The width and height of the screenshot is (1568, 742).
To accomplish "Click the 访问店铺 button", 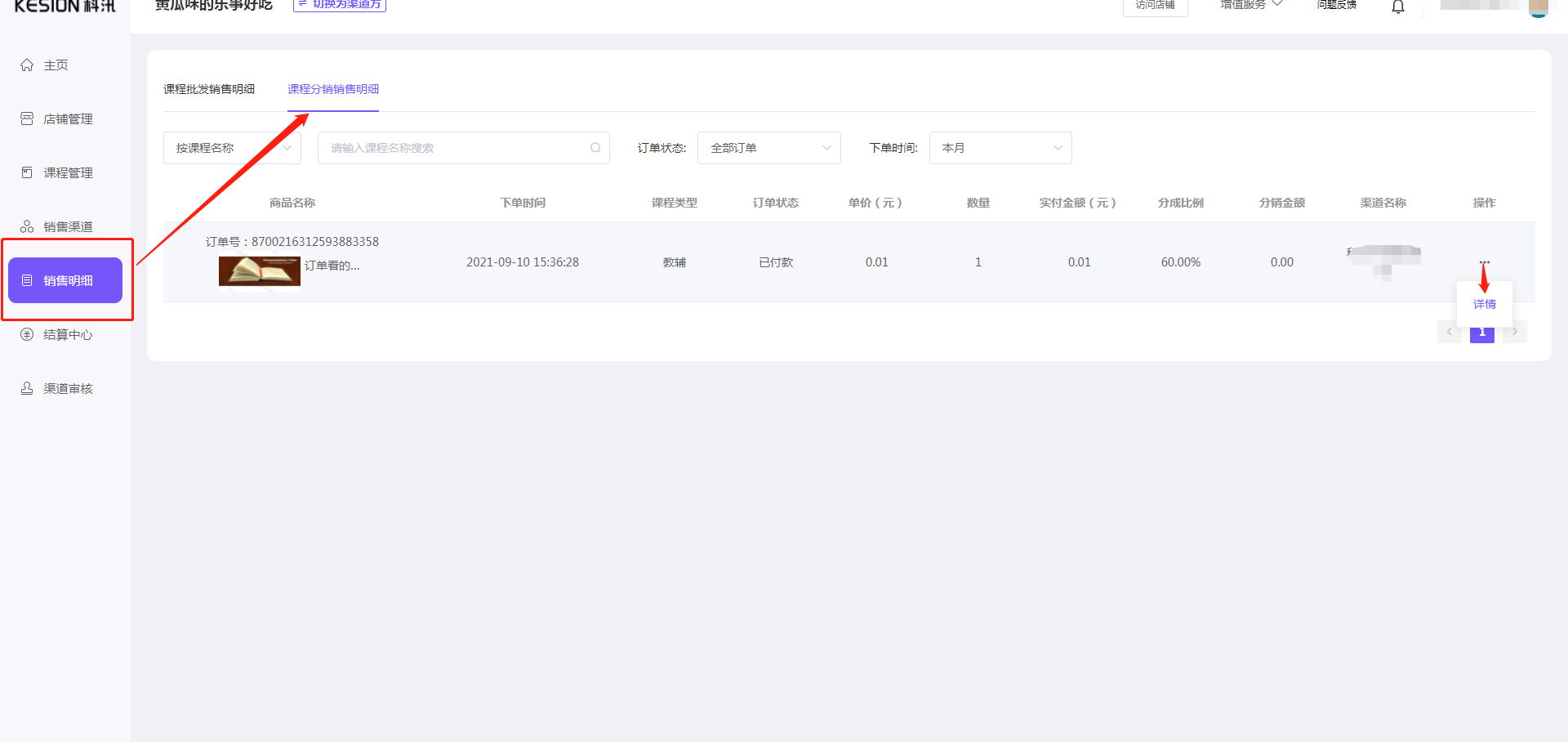I will (1155, 7).
